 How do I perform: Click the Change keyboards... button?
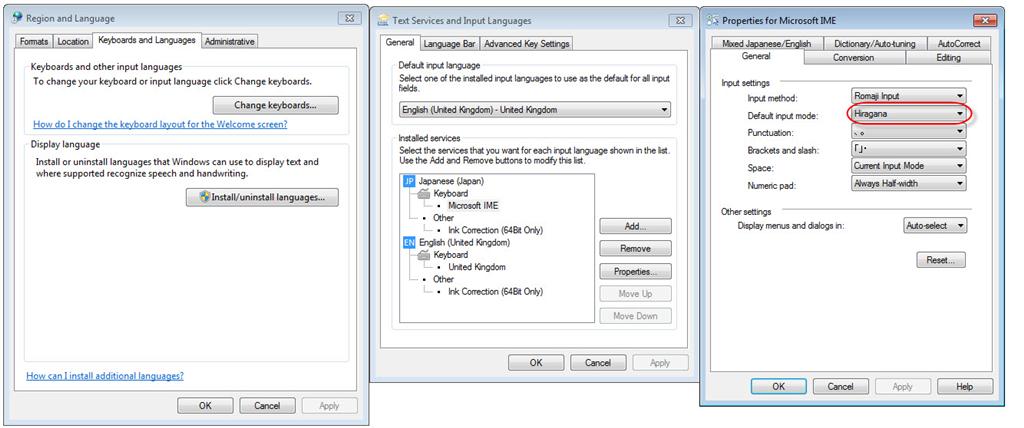pos(276,105)
